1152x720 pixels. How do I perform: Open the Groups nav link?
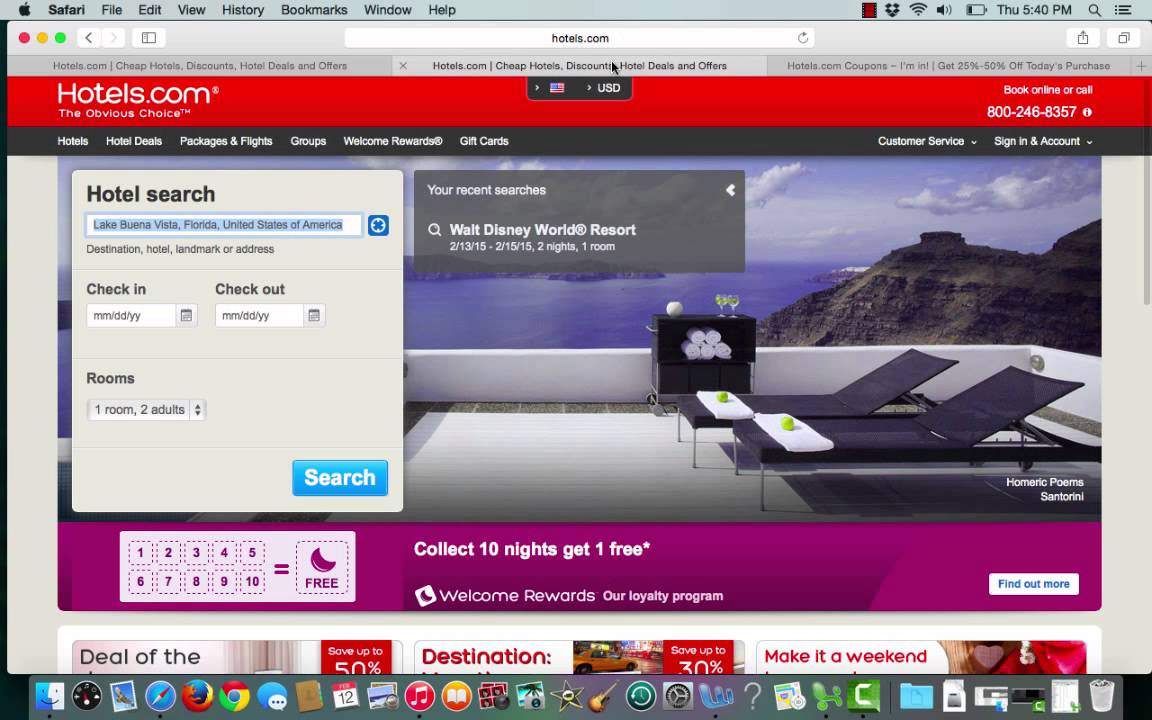click(308, 141)
